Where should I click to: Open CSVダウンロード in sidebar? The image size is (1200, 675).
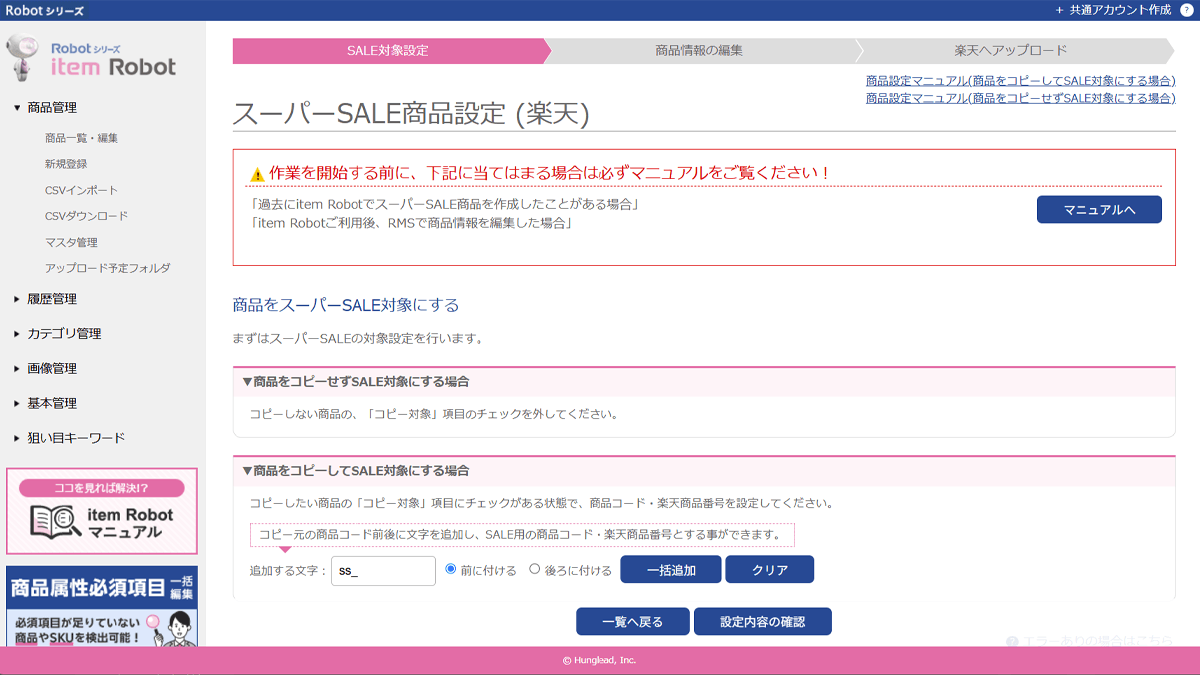pyautogui.click(x=86, y=216)
